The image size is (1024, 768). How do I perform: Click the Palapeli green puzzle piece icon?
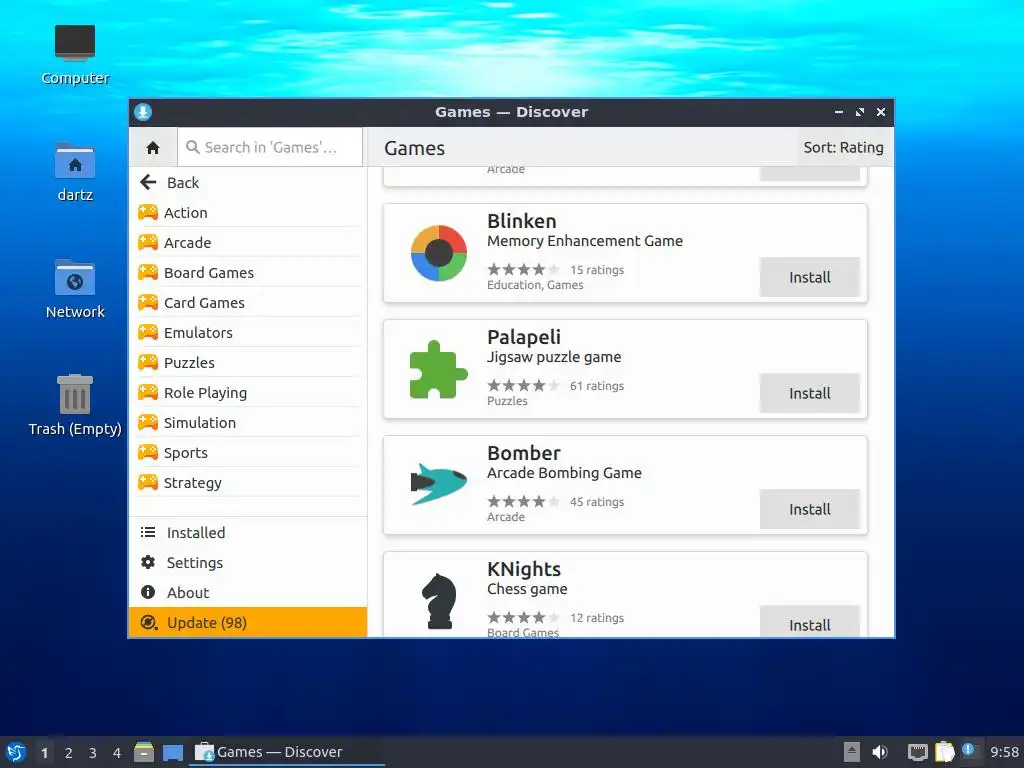[438, 370]
